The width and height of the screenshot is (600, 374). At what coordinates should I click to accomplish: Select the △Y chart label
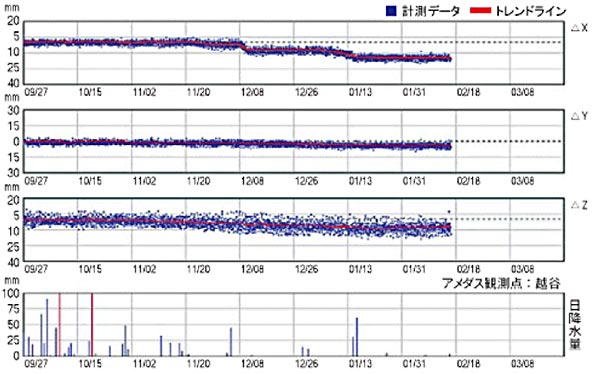coord(579,116)
